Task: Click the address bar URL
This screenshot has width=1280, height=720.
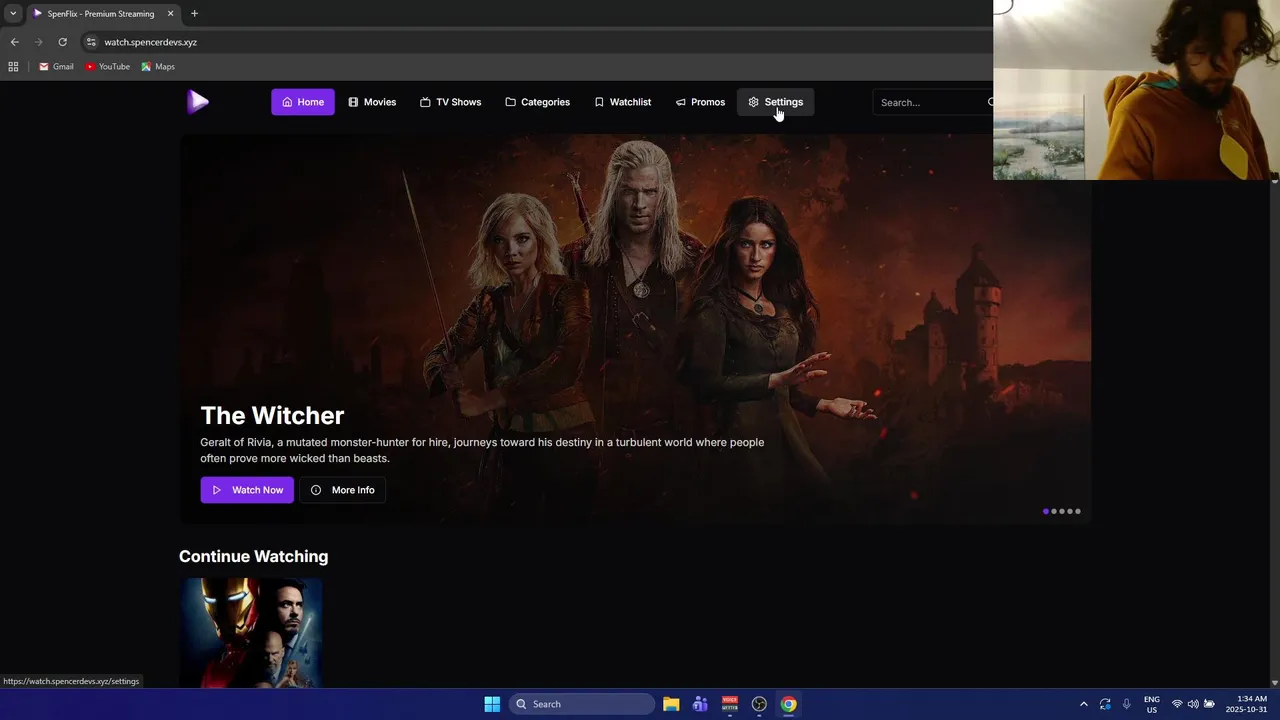Action: pos(150,42)
